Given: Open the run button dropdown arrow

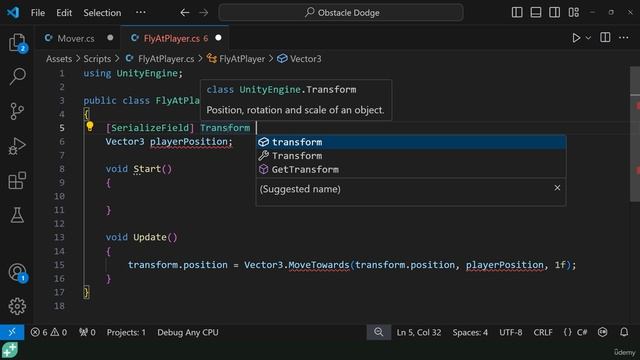Looking at the screenshot, I should tap(588, 38).
